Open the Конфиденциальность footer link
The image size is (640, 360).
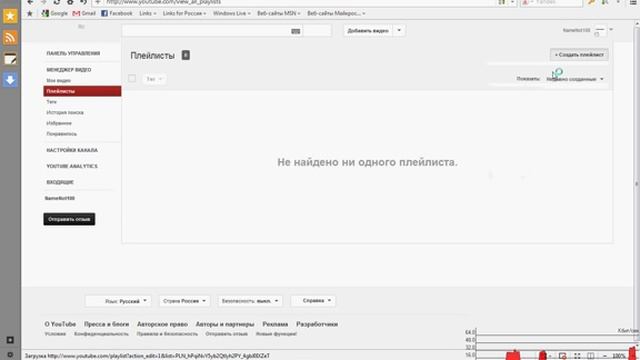(101, 334)
